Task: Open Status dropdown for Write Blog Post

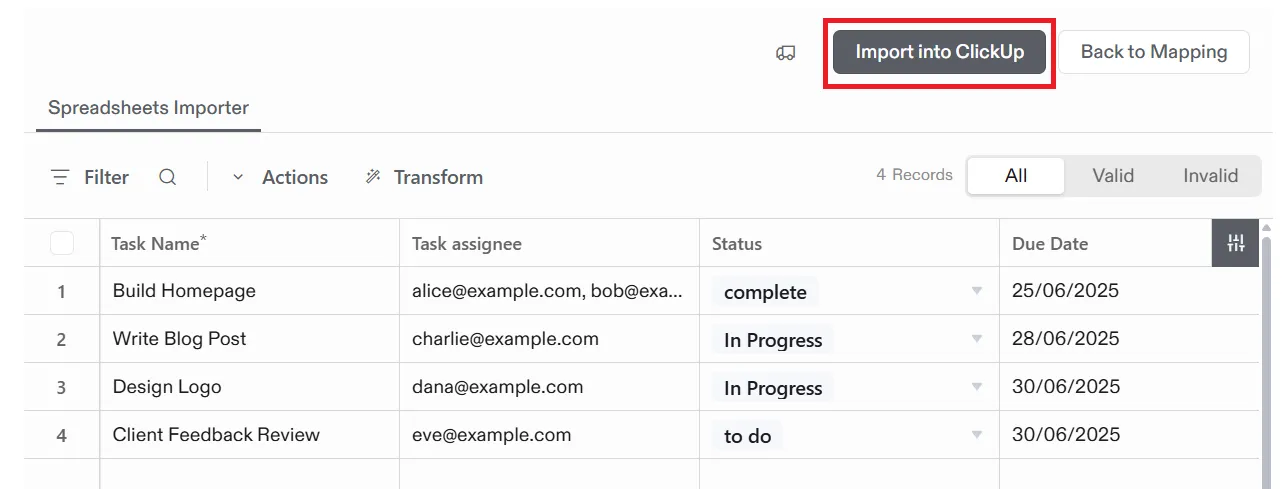Action: click(x=976, y=339)
